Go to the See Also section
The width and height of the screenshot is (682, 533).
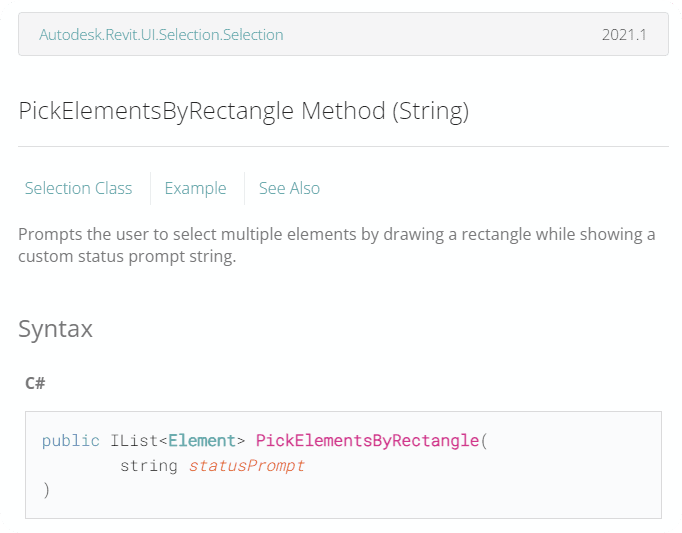(x=289, y=188)
